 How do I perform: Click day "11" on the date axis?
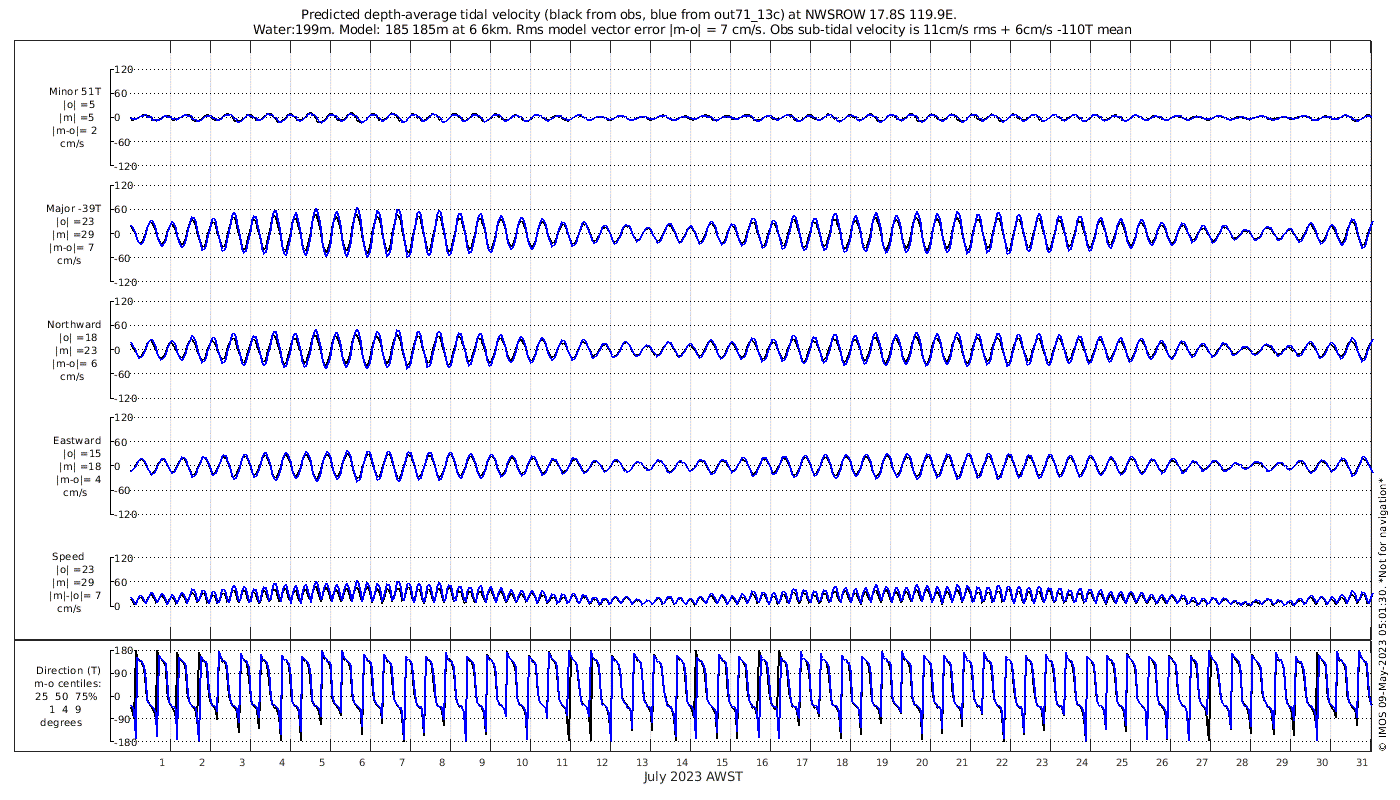(562, 762)
